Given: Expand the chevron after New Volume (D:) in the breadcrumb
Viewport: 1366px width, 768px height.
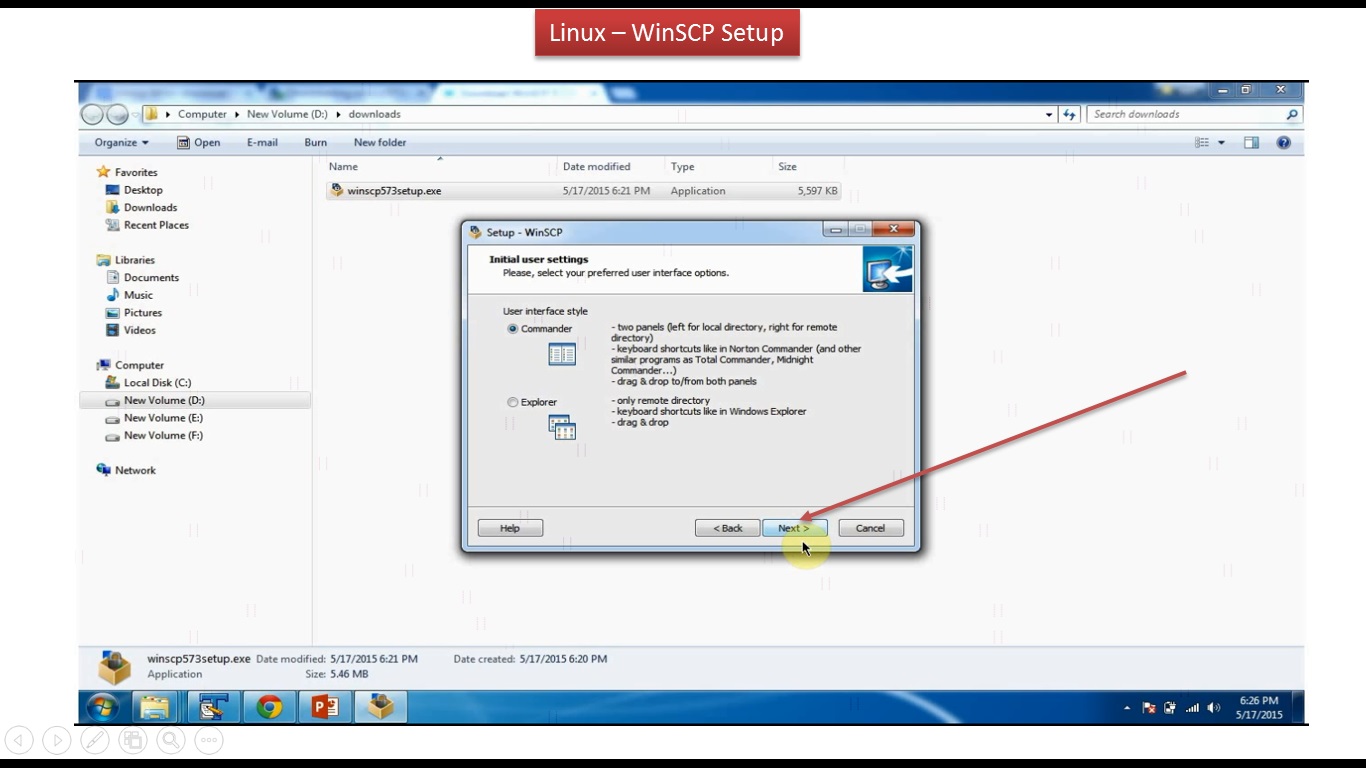Looking at the screenshot, I should (339, 114).
